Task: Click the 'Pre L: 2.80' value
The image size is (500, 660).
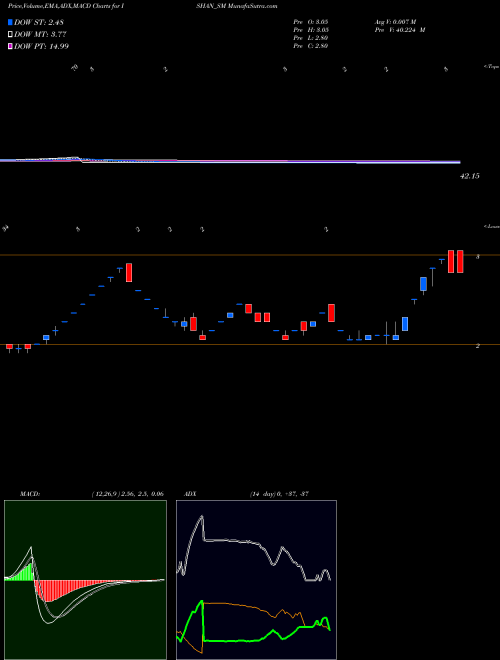Action: click(311, 38)
